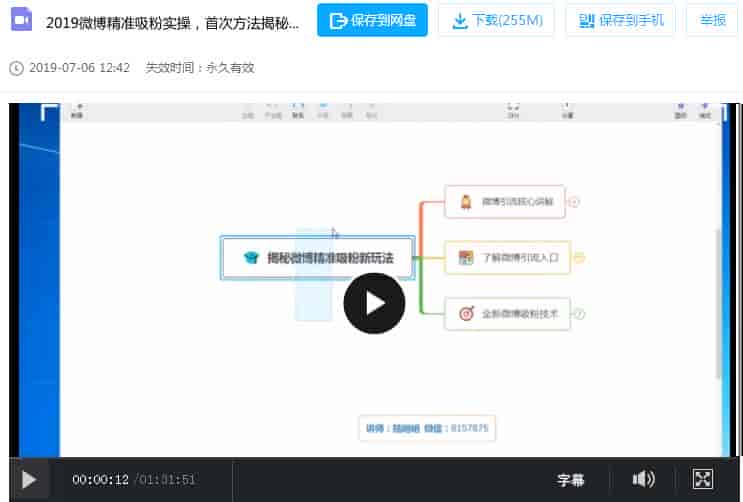The width and height of the screenshot is (743, 502).
Task: Expand the circle after 了解微博引流入口 node
Action: point(579,258)
